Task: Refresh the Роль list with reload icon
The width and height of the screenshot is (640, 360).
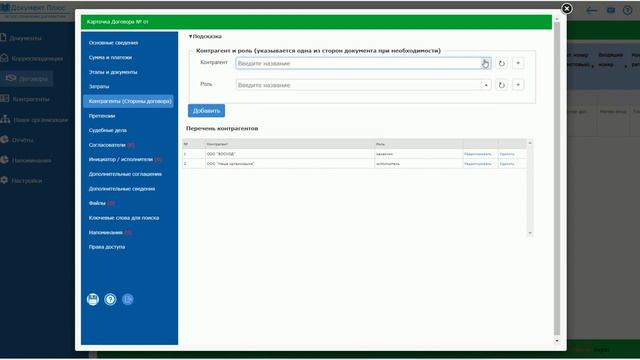Action: [502, 85]
